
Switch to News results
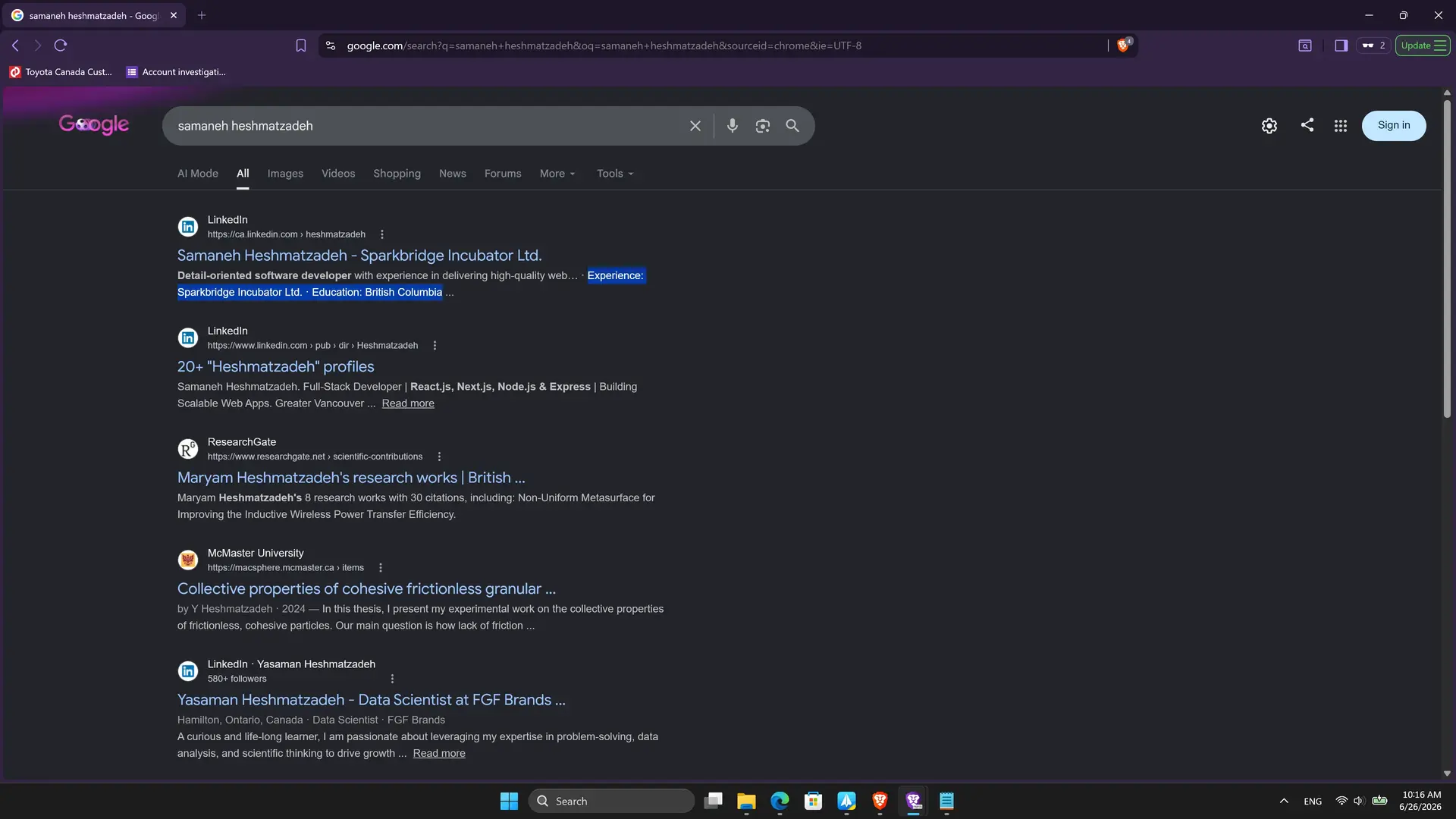(453, 174)
